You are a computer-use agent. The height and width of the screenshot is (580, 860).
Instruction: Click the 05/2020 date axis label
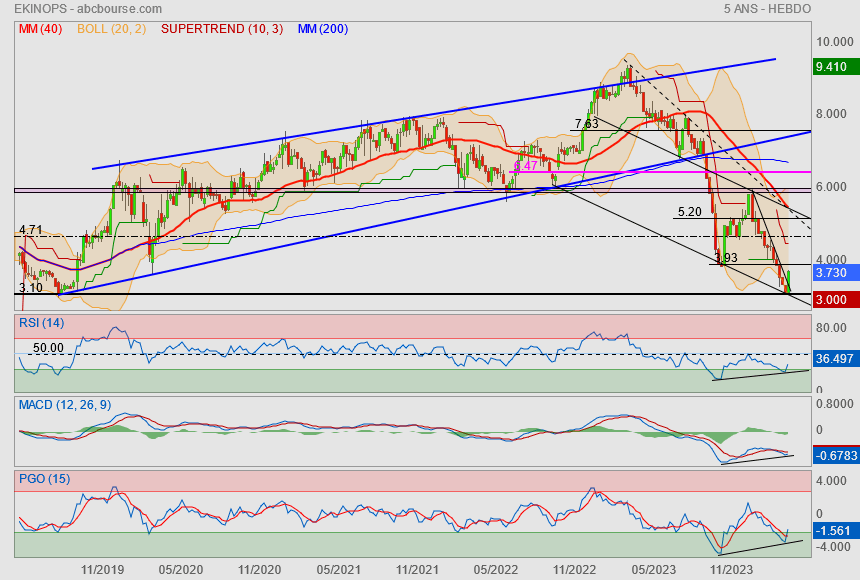[181, 570]
